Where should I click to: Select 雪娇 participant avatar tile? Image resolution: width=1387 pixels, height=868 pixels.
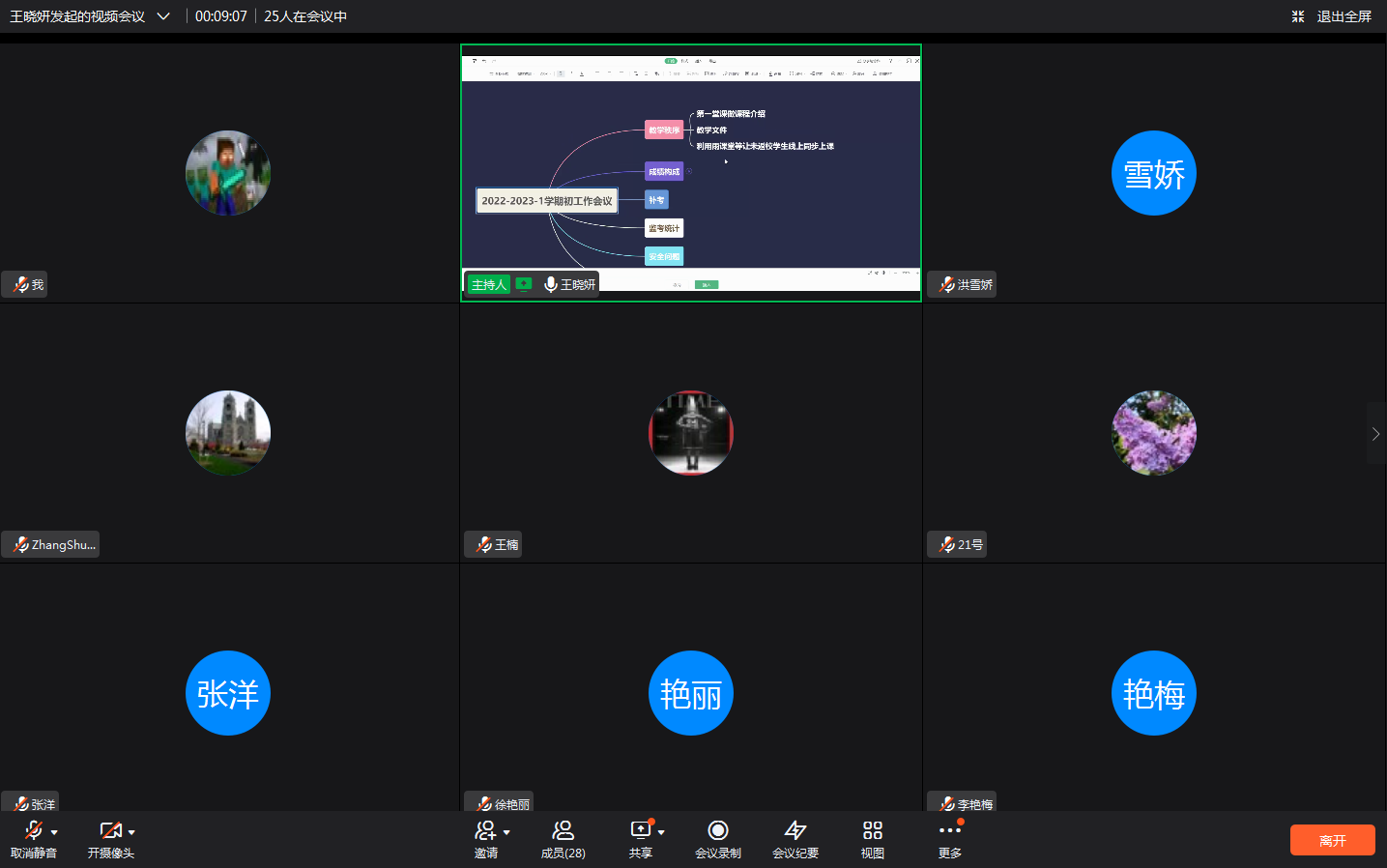[x=1153, y=173]
